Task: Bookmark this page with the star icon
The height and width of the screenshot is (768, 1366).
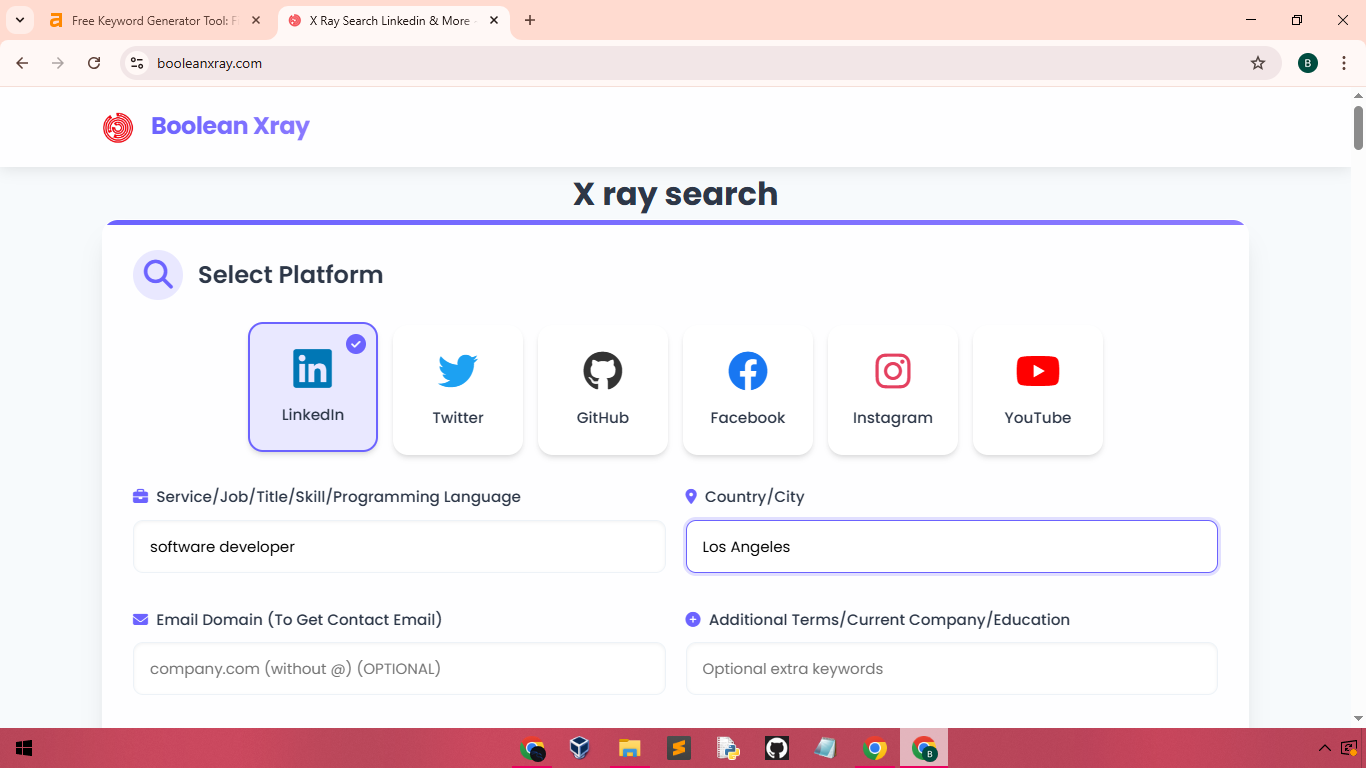Action: pyautogui.click(x=1257, y=63)
